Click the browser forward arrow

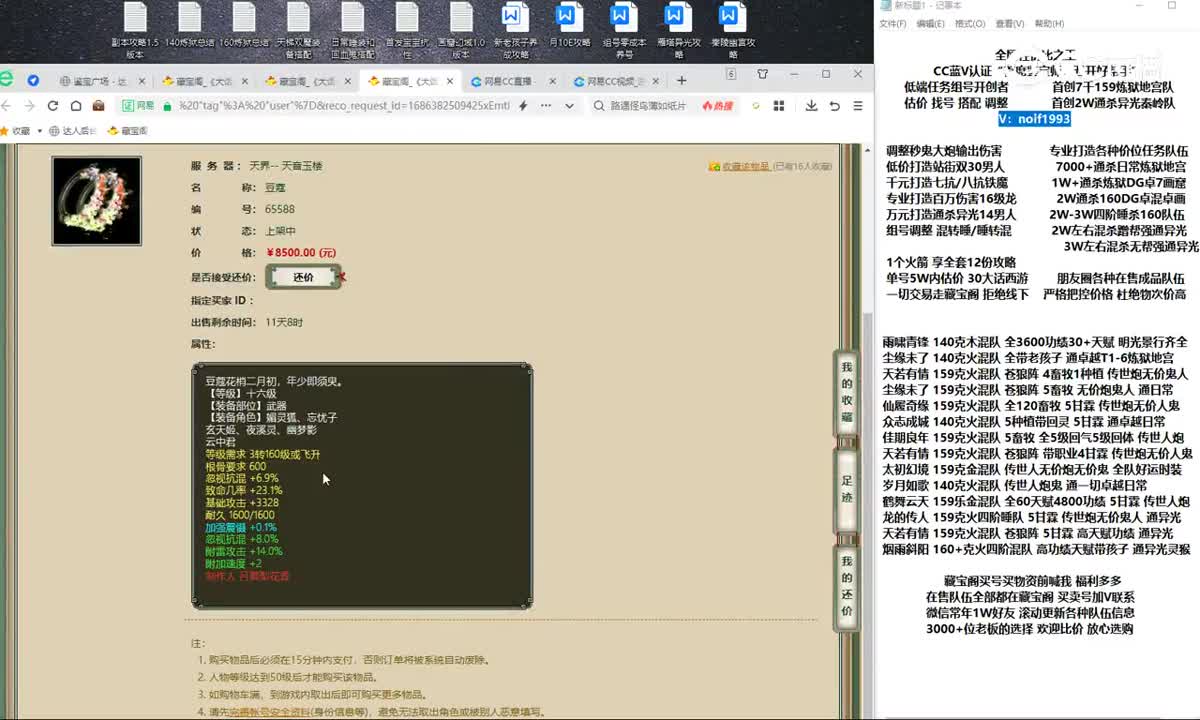coord(30,106)
